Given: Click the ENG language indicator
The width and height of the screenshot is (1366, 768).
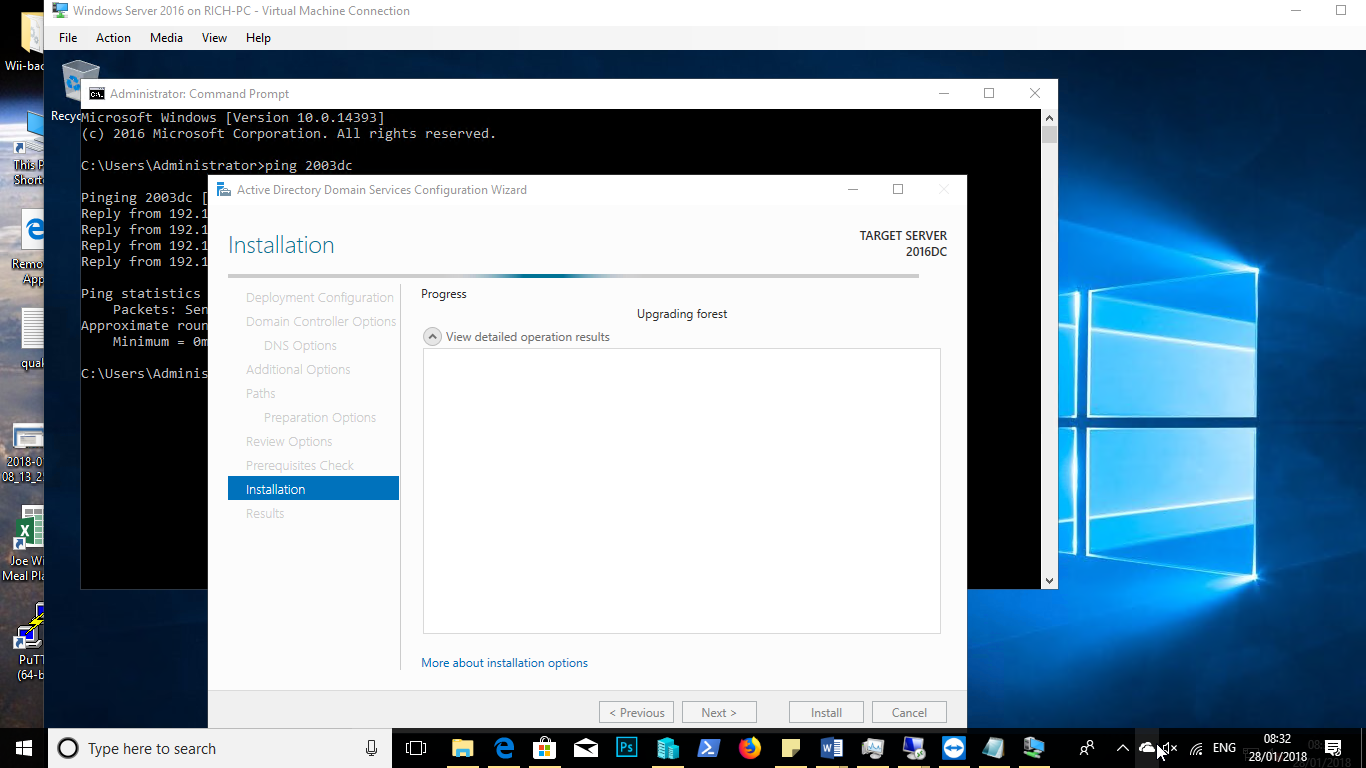Looking at the screenshot, I should click(x=1224, y=748).
